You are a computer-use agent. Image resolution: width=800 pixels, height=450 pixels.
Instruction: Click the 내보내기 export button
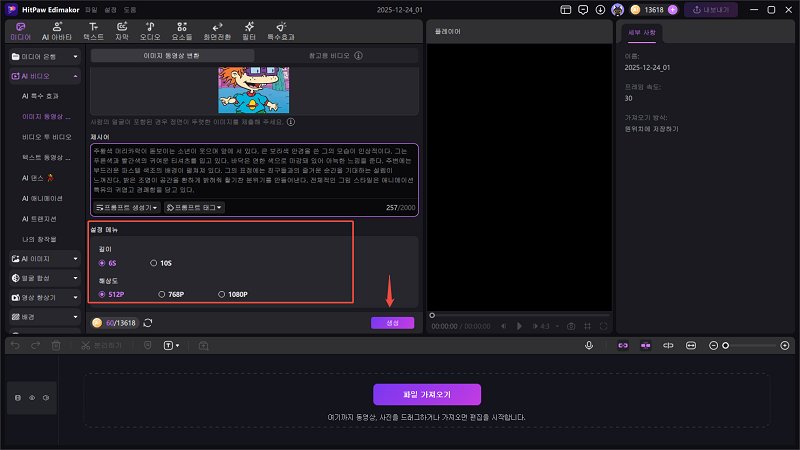711,10
